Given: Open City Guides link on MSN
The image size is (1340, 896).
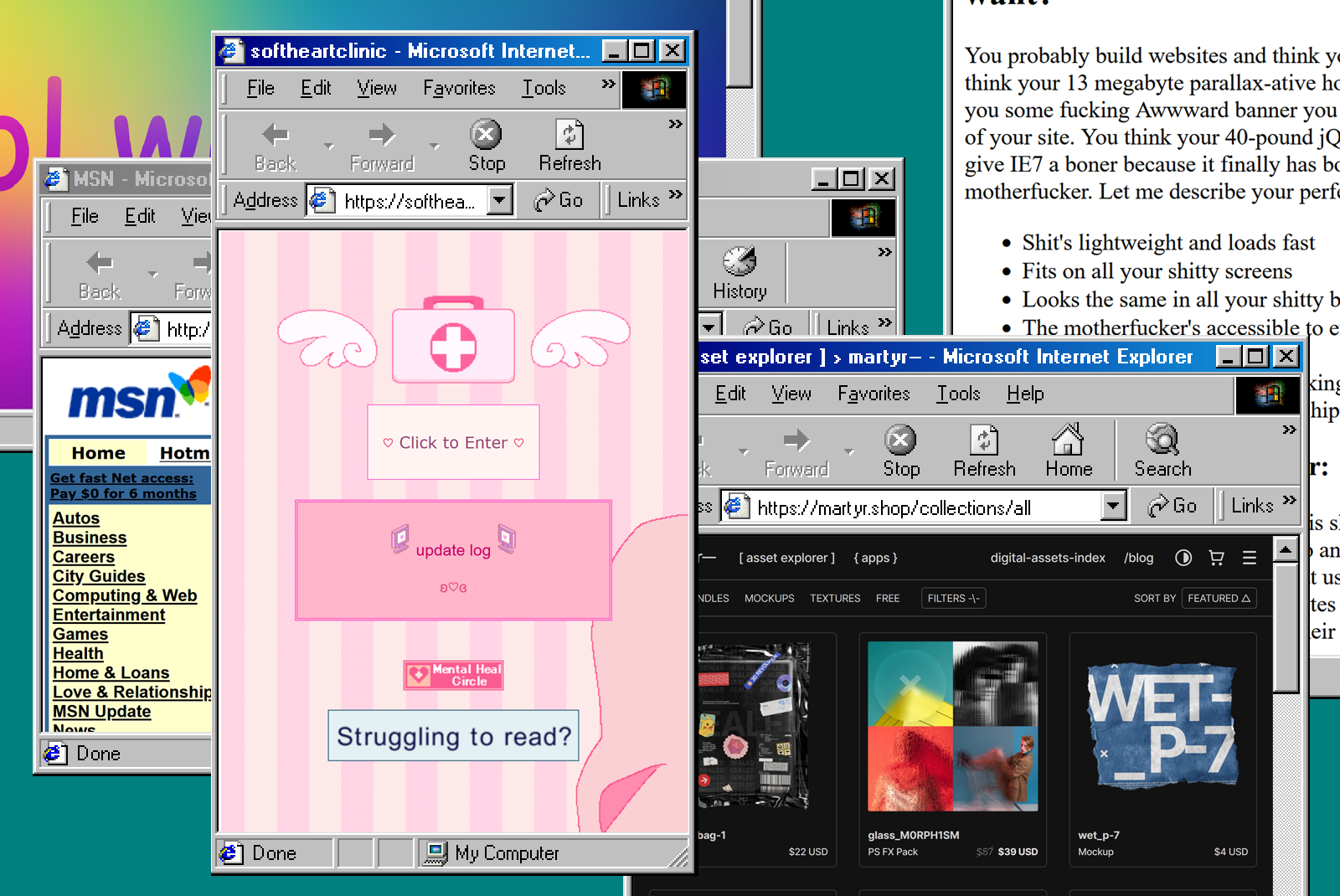Looking at the screenshot, I should click(x=99, y=576).
